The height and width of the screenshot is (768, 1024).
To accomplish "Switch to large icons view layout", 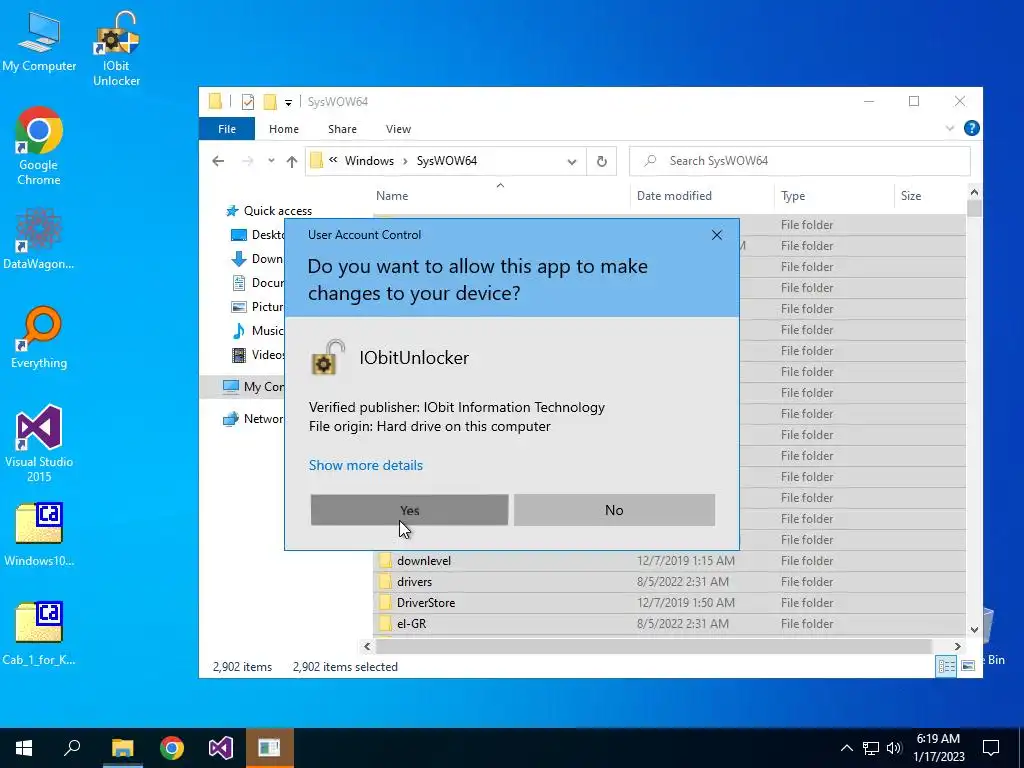I will pyautogui.click(x=968, y=666).
